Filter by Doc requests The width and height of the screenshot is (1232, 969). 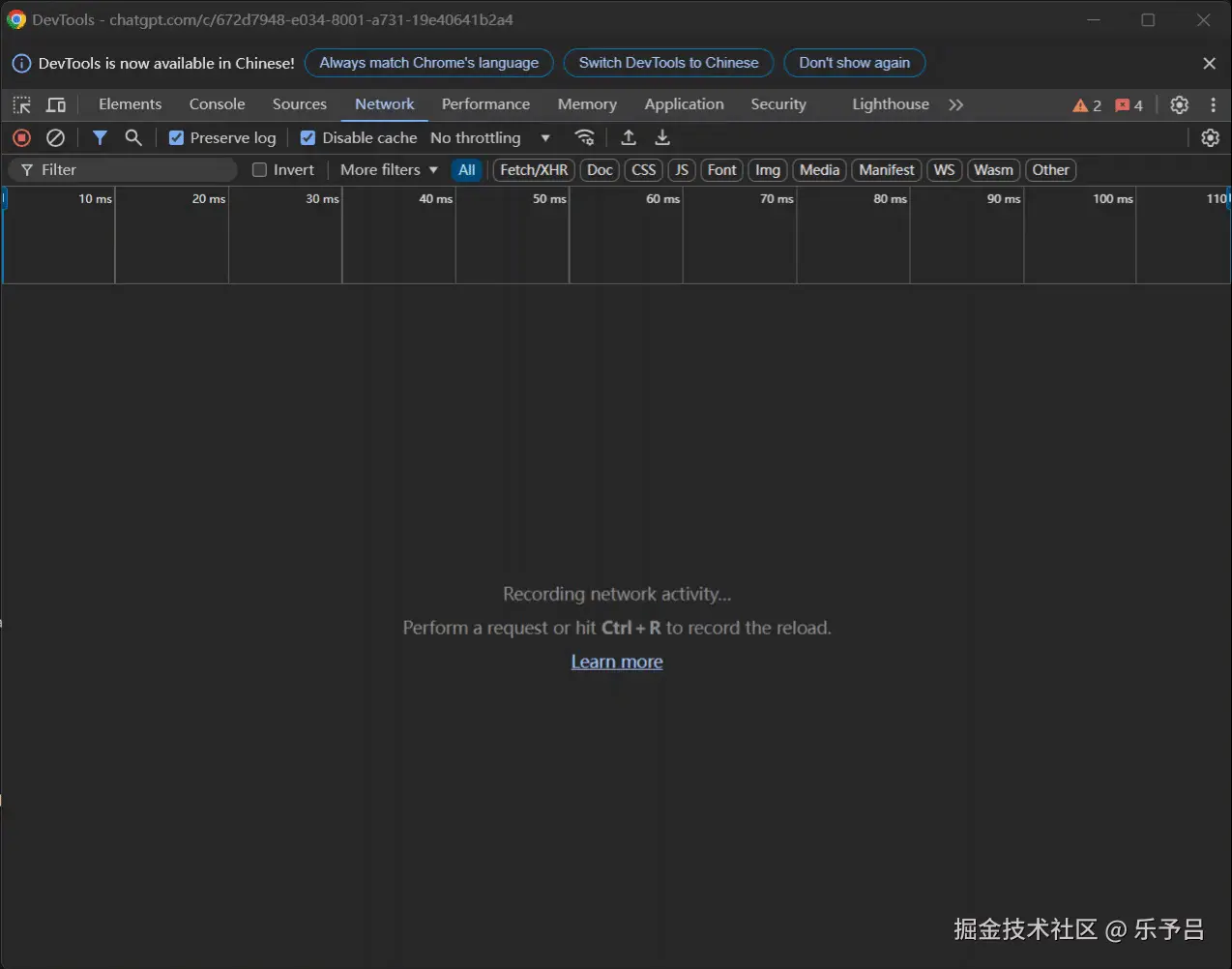pos(600,169)
